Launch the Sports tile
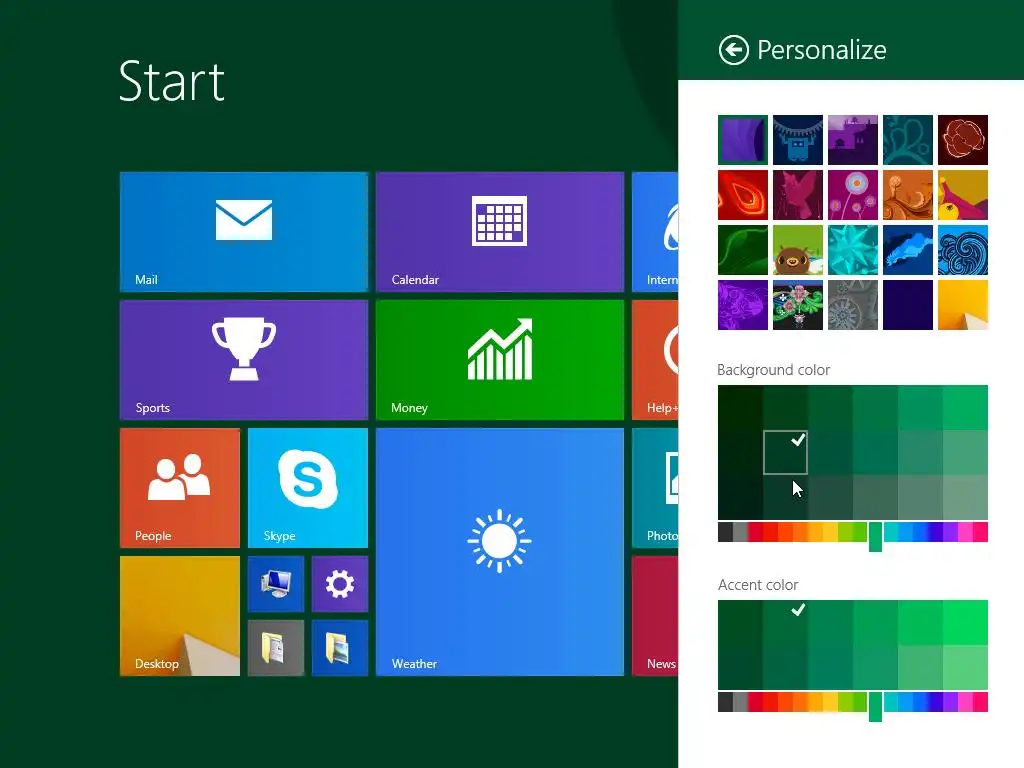This screenshot has height=768, width=1024. (x=244, y=360)
